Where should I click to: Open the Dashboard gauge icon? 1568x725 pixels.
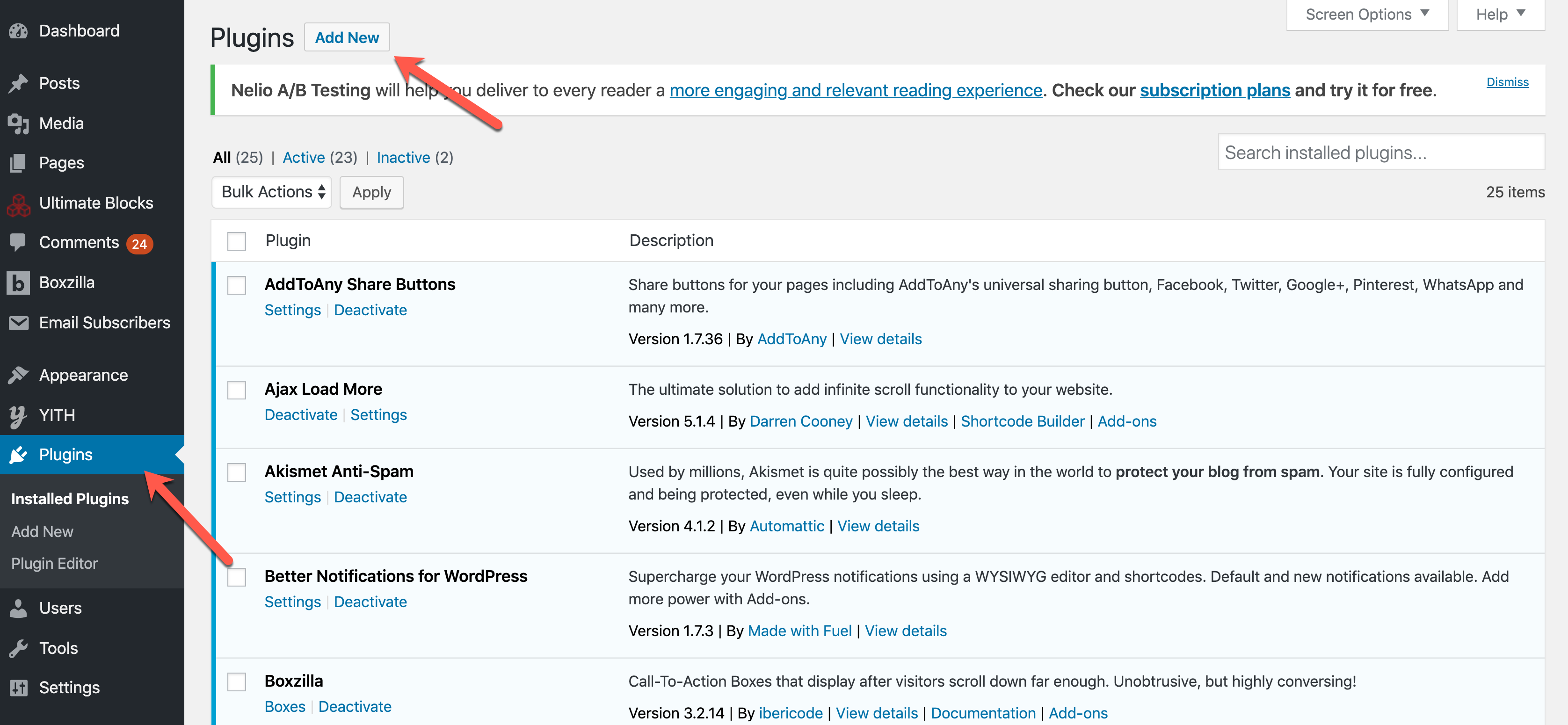coord(18,31)
